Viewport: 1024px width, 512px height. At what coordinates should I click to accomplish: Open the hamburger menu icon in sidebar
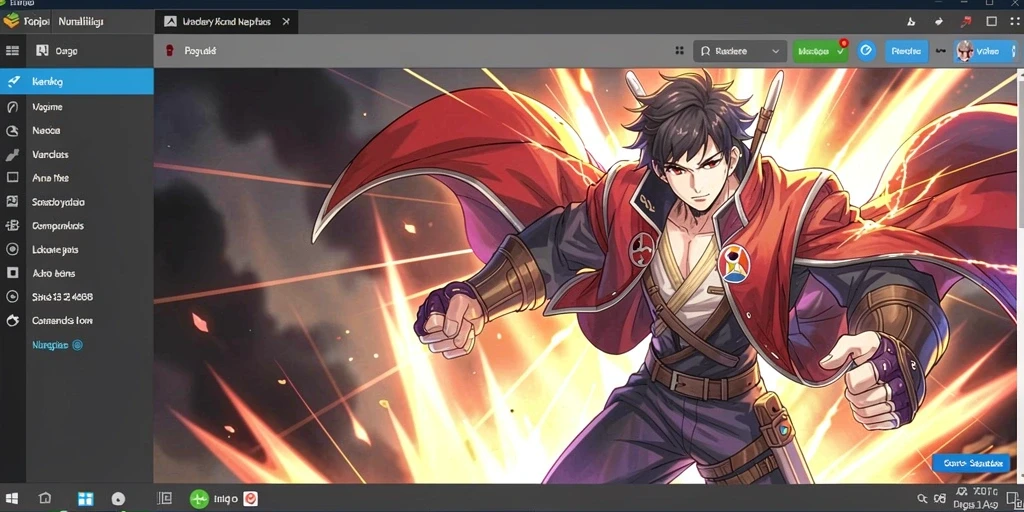(12, 50)
